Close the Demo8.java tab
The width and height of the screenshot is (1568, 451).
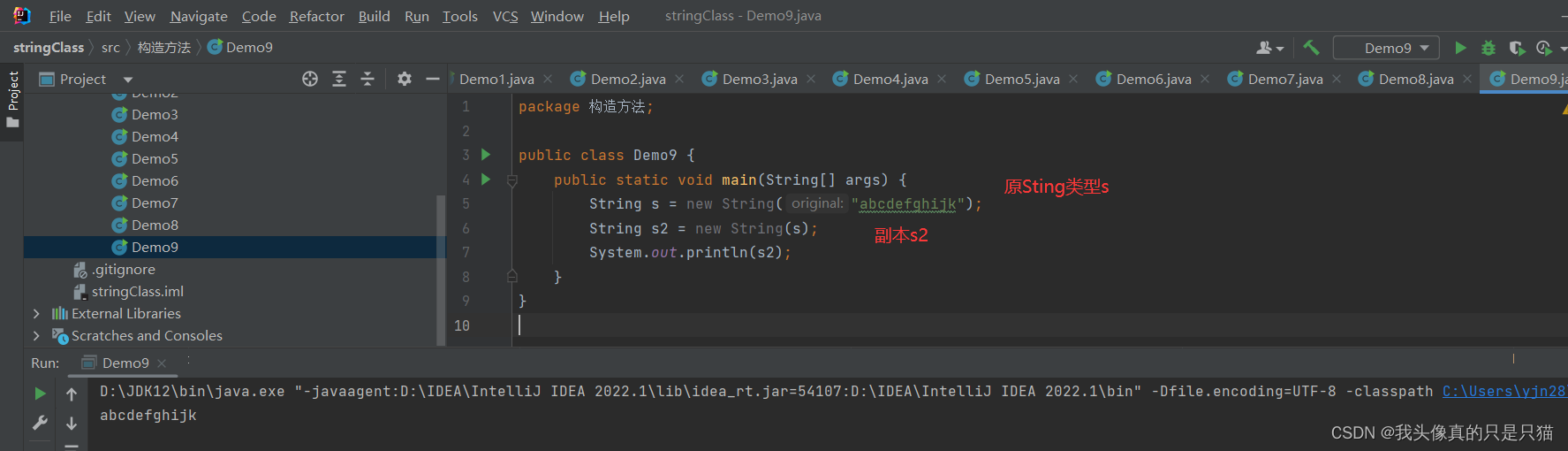pyautogui.click(x=1467, y=79)
